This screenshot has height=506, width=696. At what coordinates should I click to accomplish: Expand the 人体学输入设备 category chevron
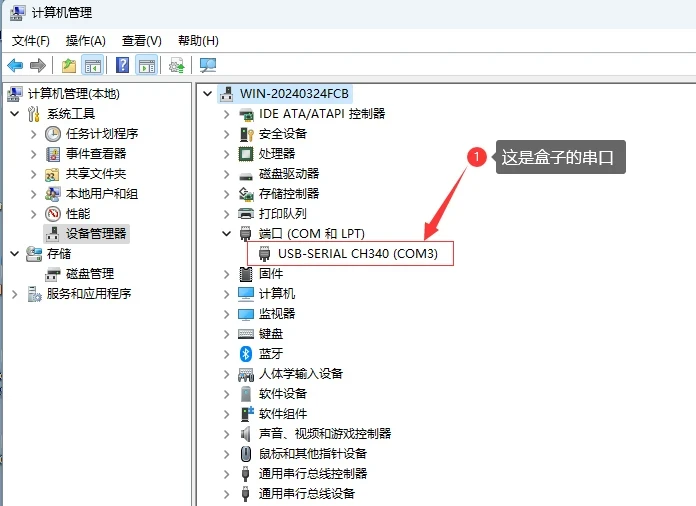pos(226,374)
